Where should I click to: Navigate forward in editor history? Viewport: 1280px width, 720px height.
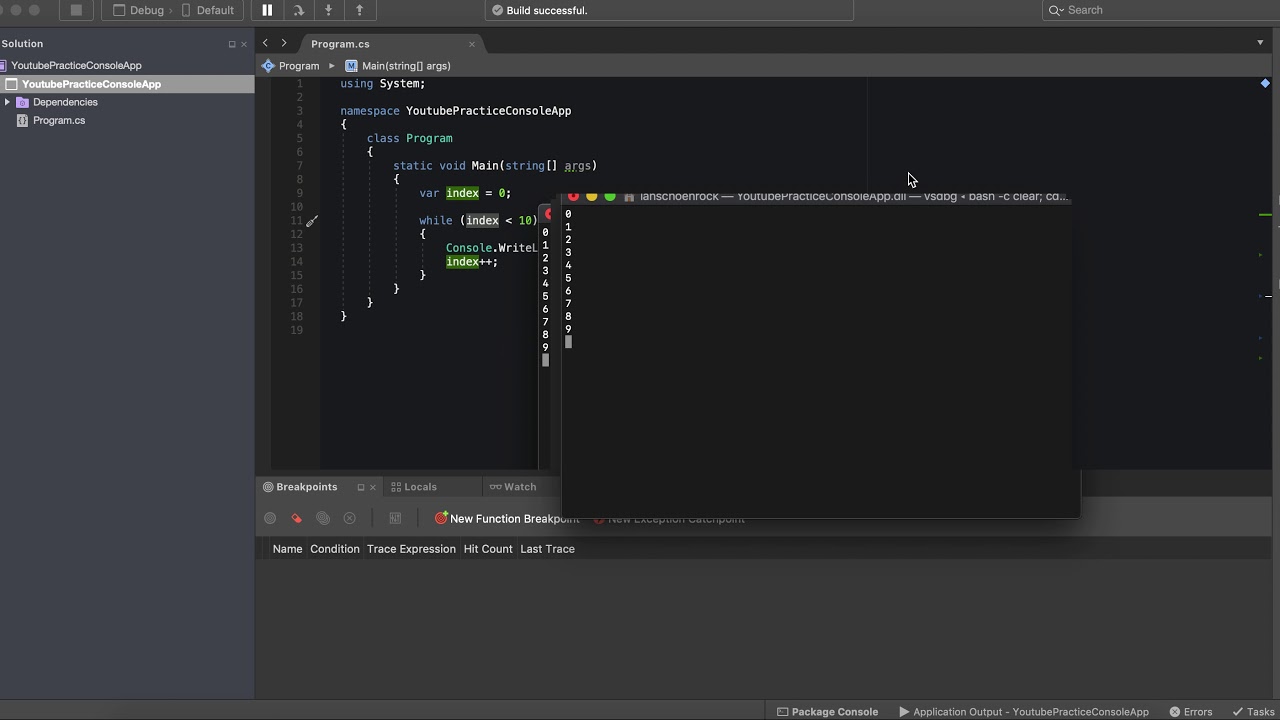[x=284, y=43]
